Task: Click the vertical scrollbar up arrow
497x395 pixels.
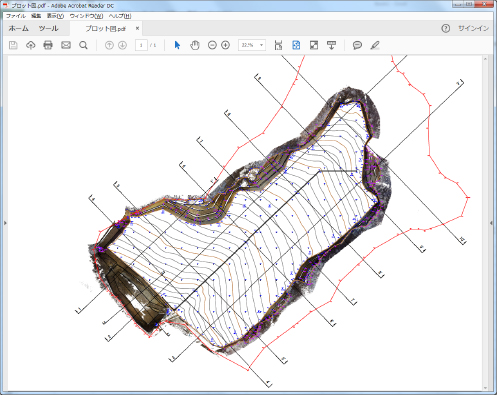Action: point(485,59)
